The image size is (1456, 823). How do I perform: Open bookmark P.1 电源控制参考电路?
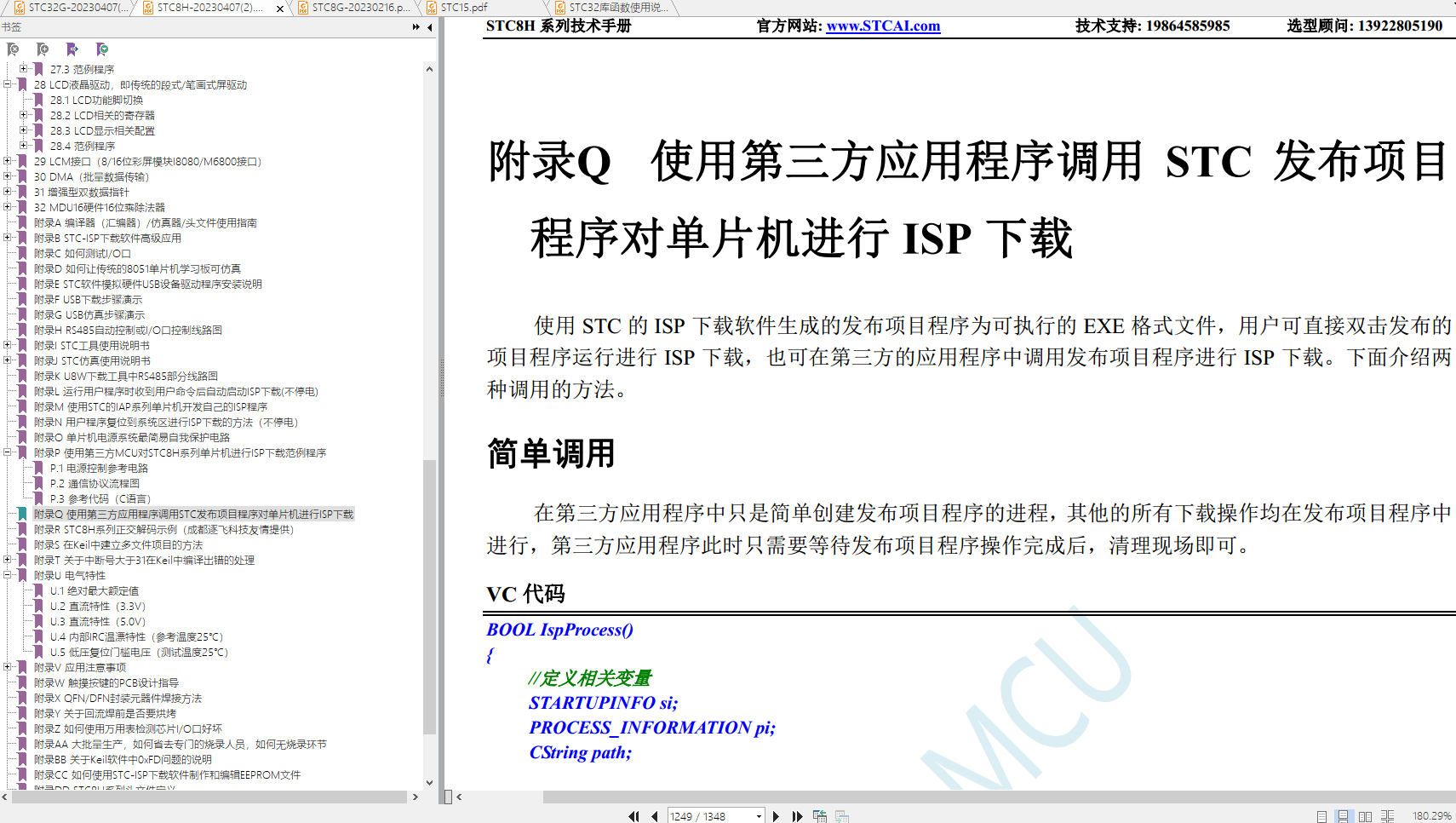[x=99, y=468]
